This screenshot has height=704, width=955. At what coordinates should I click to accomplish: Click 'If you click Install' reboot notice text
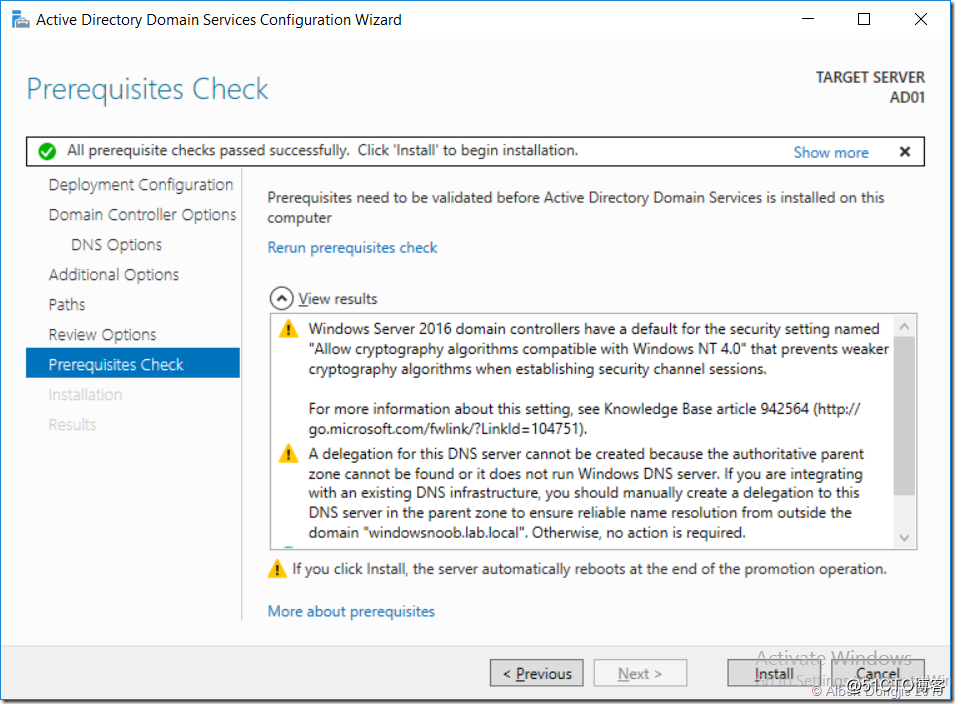click(589, 569)
